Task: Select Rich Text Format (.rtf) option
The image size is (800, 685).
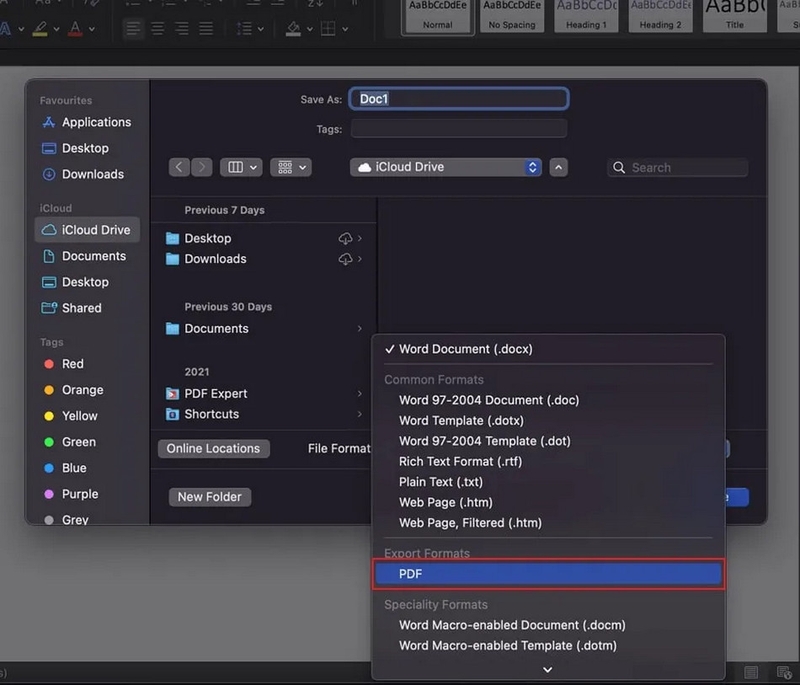Action: [460, 461]
